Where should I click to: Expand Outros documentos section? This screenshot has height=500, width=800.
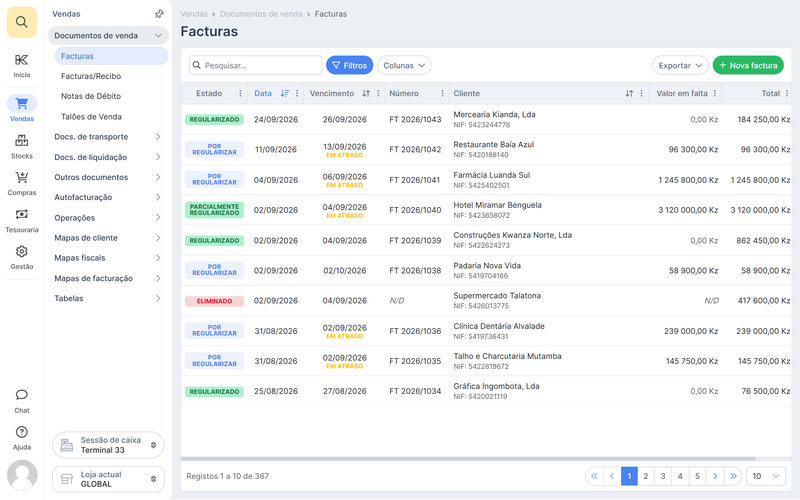pos(108,177)
